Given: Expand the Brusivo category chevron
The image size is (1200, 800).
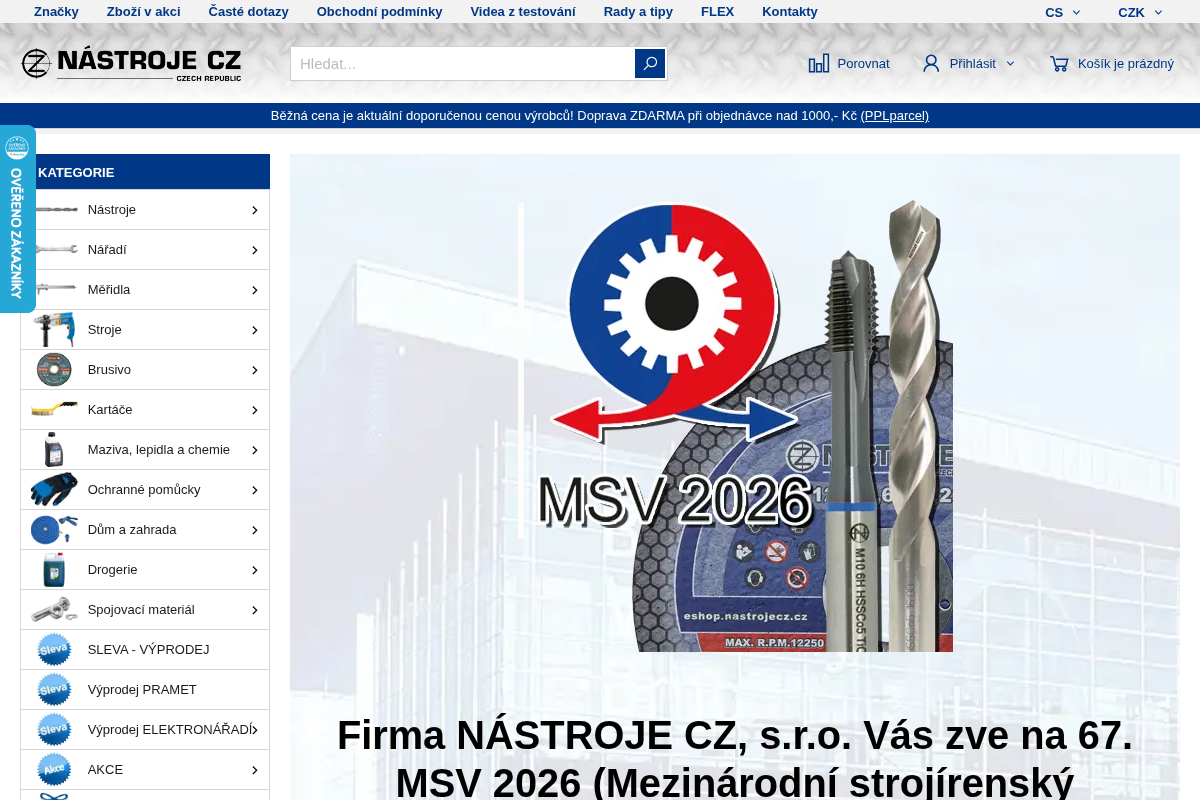Looking at the screenshot, I should pos(254,370).
